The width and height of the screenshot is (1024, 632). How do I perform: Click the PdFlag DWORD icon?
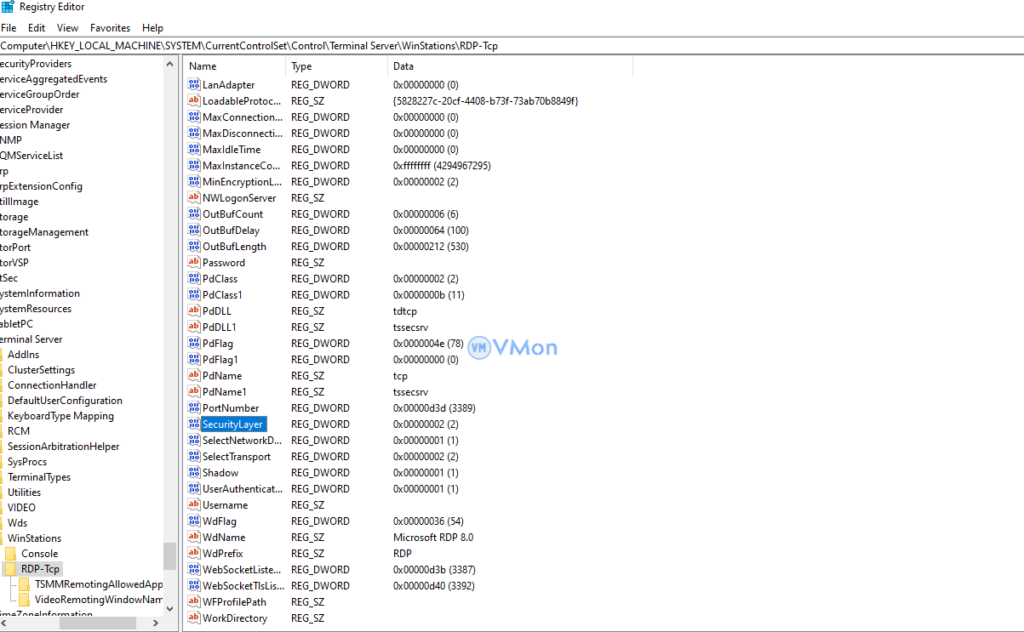point(193,343)
